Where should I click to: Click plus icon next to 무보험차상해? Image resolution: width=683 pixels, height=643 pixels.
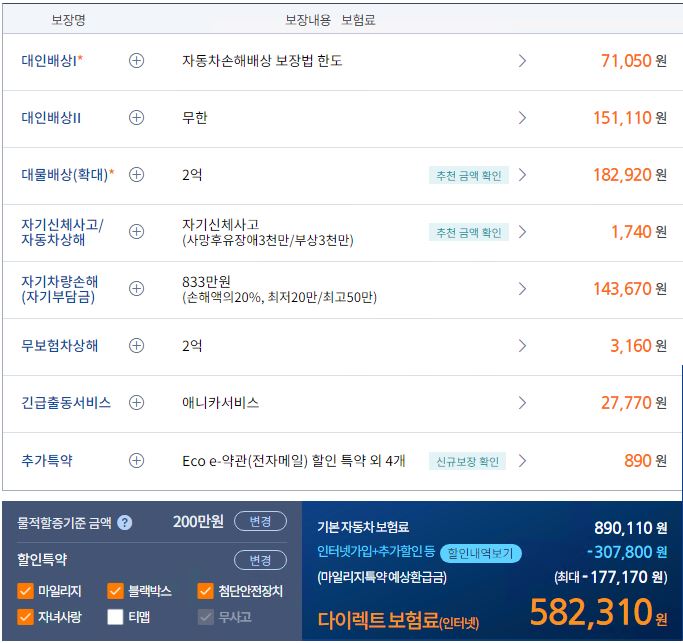136,345
